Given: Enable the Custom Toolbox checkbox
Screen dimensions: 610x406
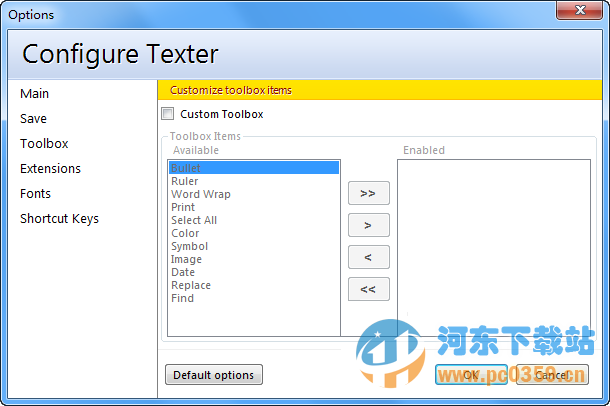Looking at the screenshot, I should click(168, 114).
